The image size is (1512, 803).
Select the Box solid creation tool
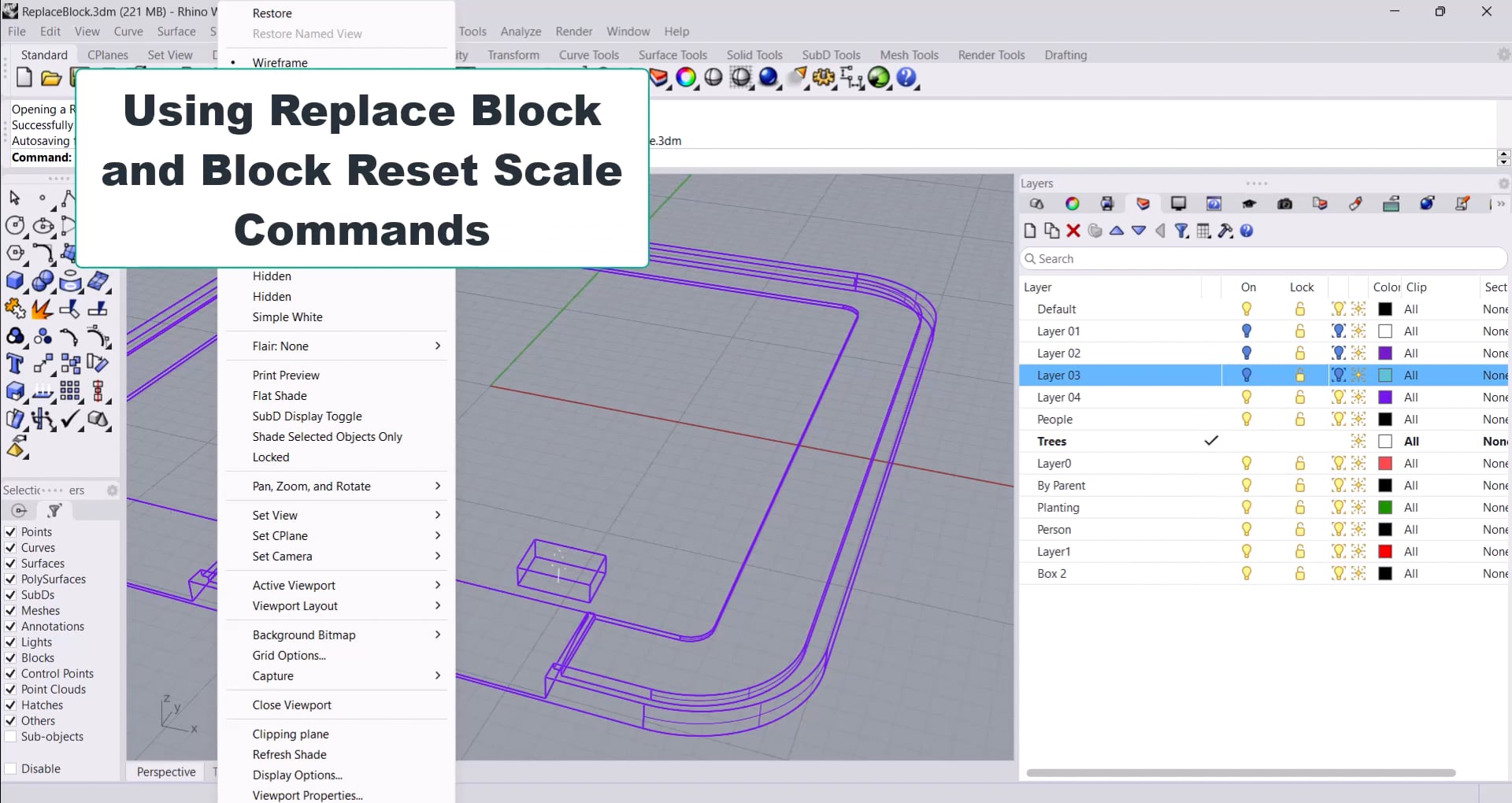click(16, 281)
